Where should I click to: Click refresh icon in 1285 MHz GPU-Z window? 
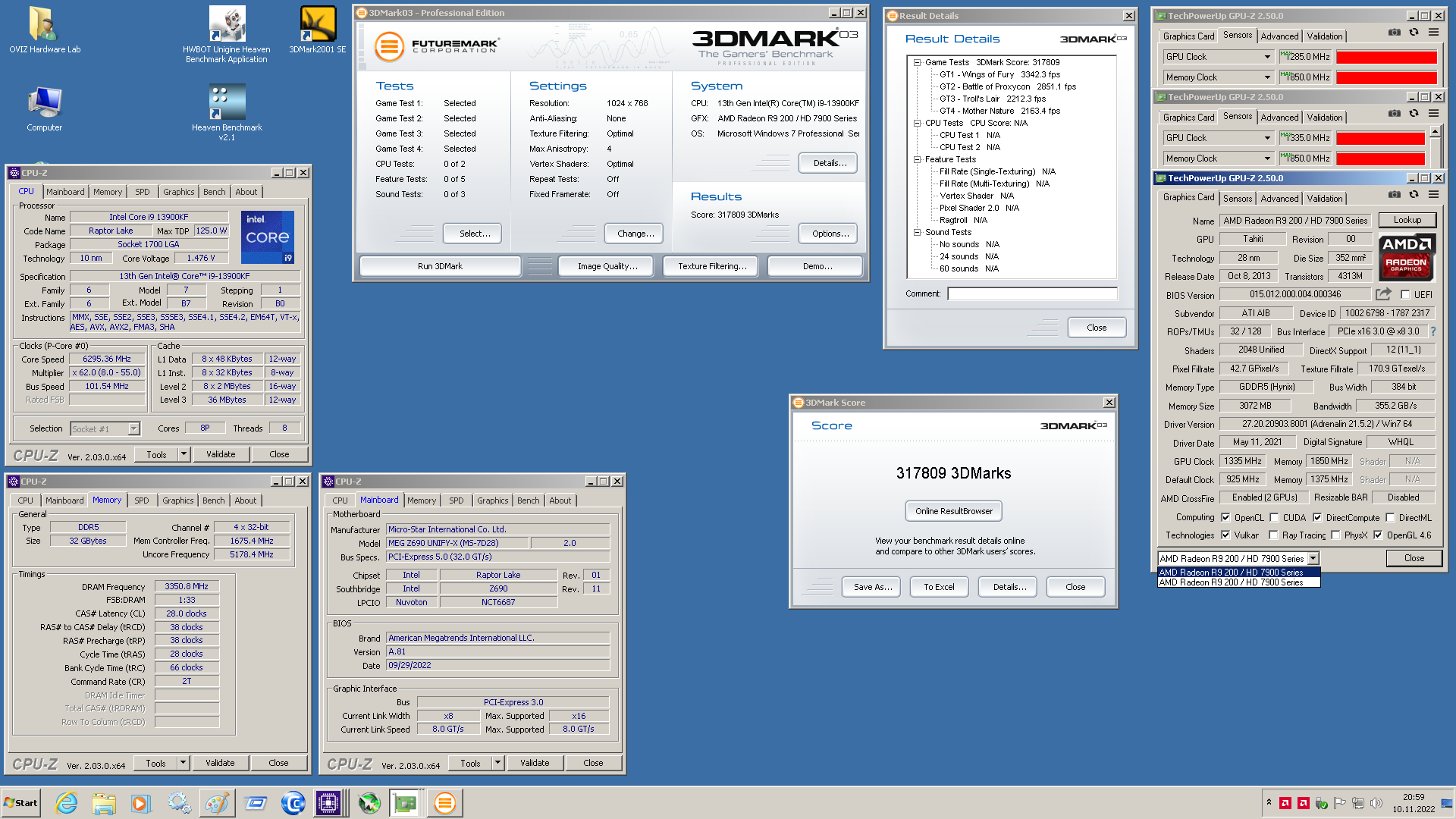point(1414,33)
